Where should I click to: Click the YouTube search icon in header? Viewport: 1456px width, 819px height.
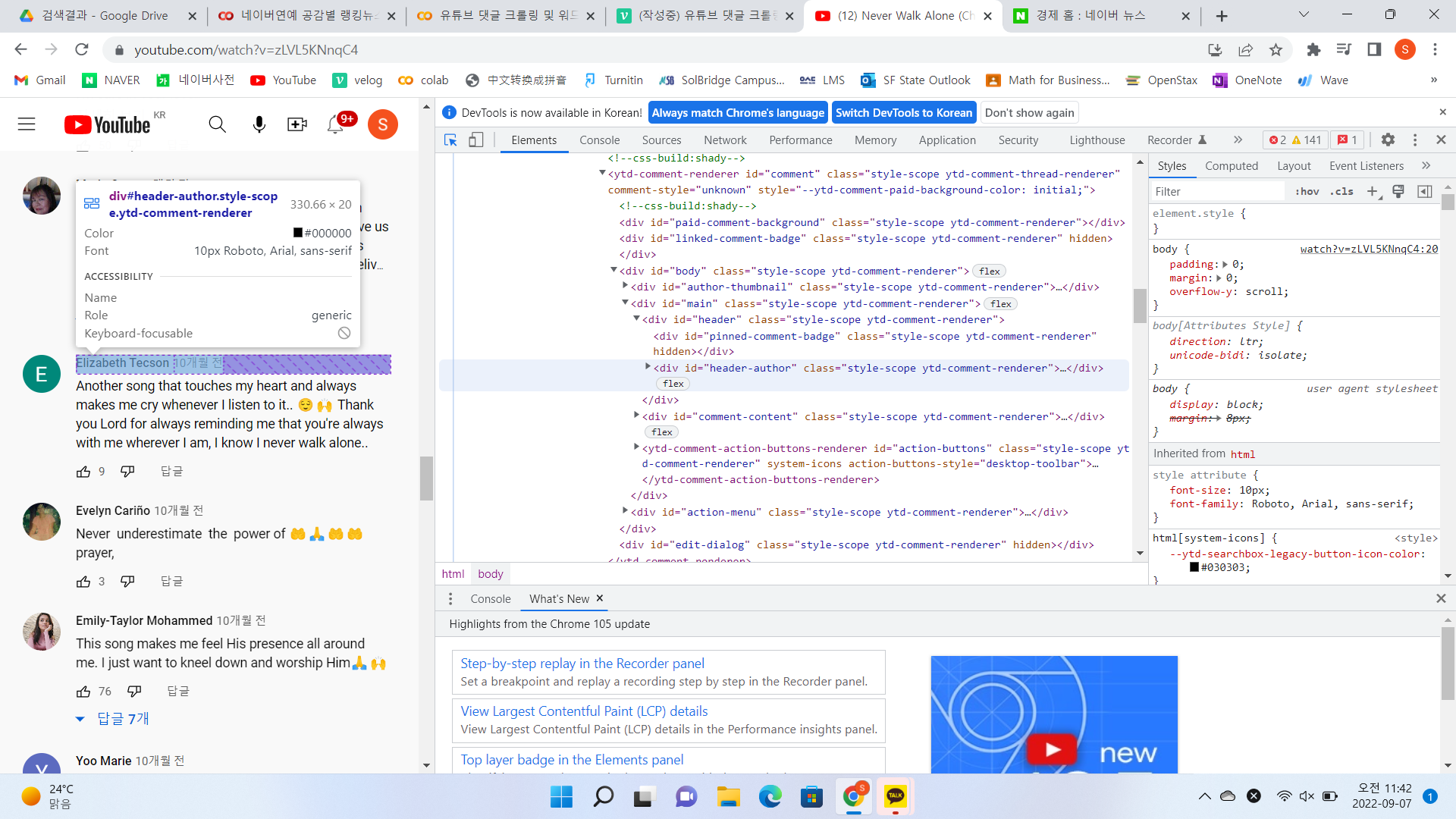pos(217,124)
